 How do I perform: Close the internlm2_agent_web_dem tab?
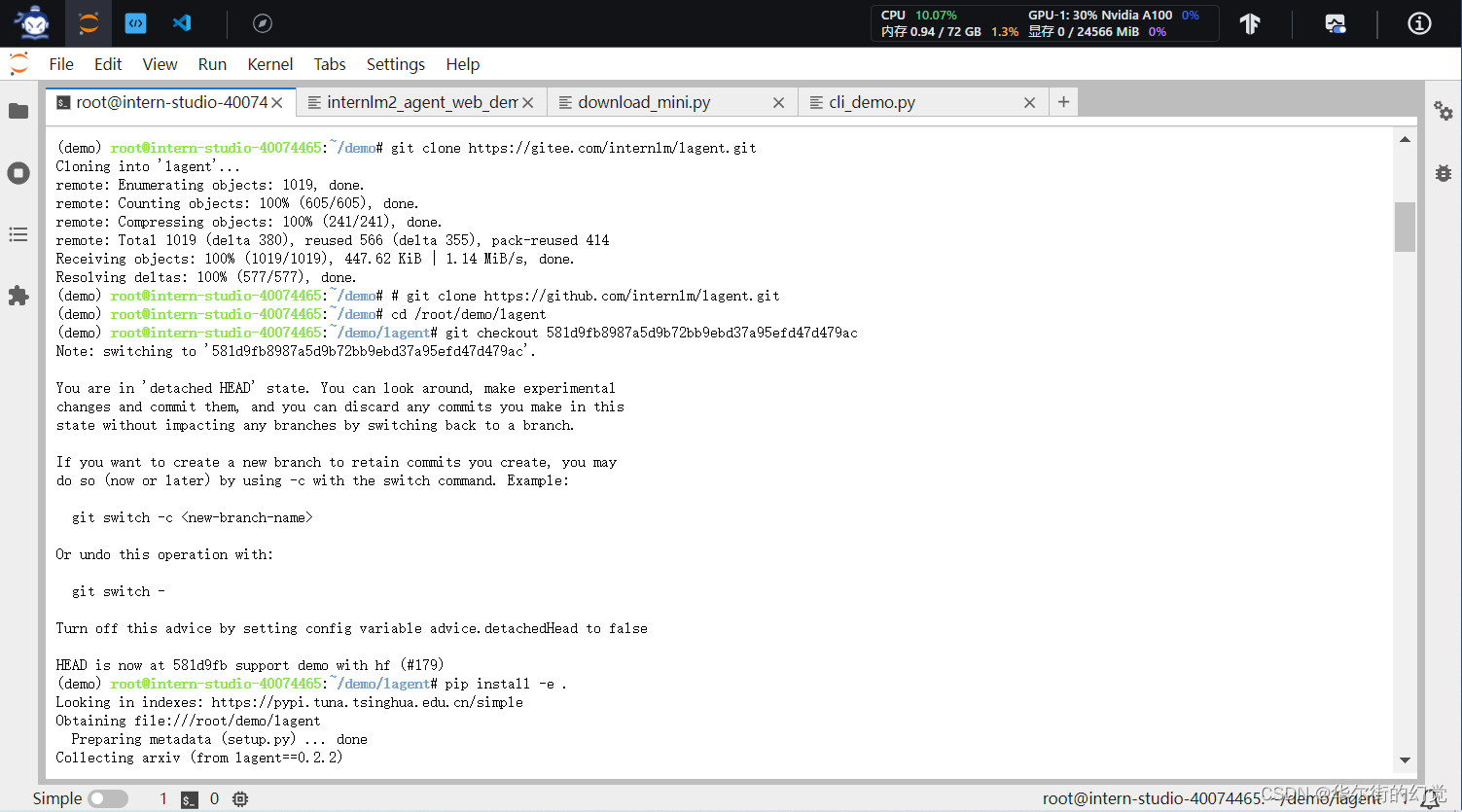point(528,102)
